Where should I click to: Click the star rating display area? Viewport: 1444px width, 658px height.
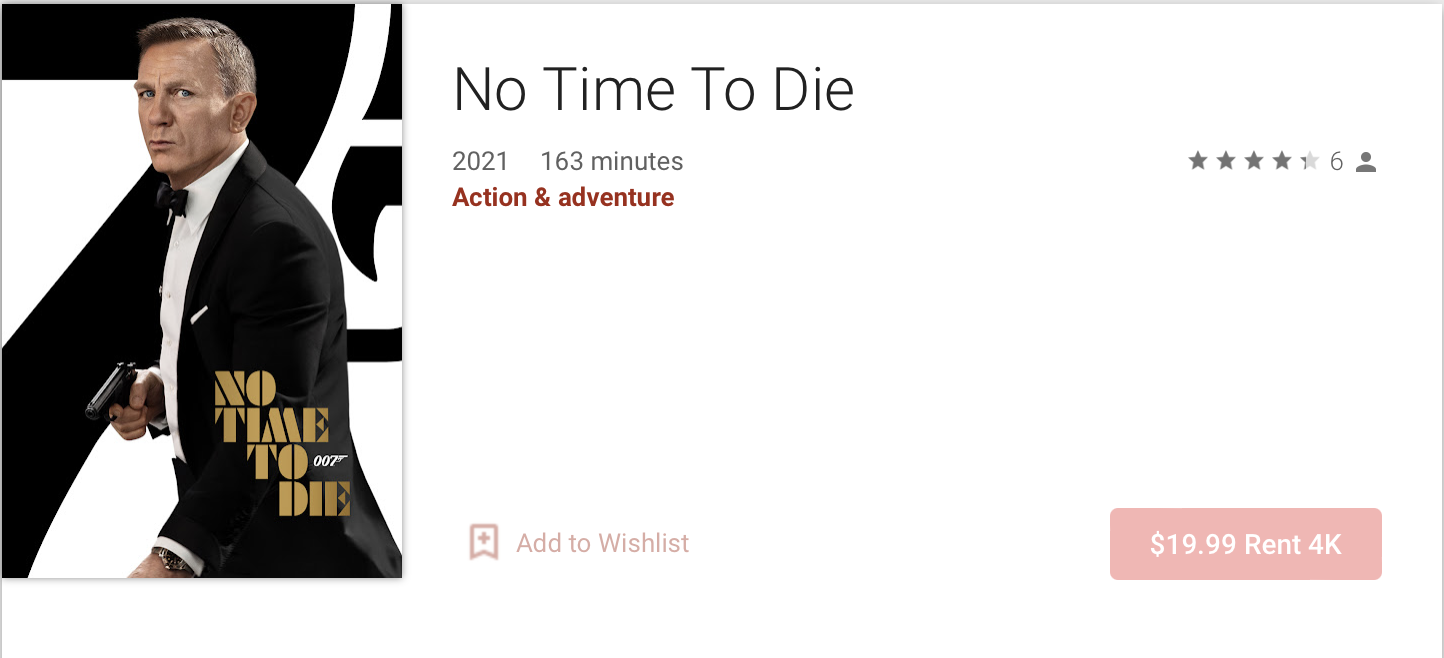tap(1254, 160)
